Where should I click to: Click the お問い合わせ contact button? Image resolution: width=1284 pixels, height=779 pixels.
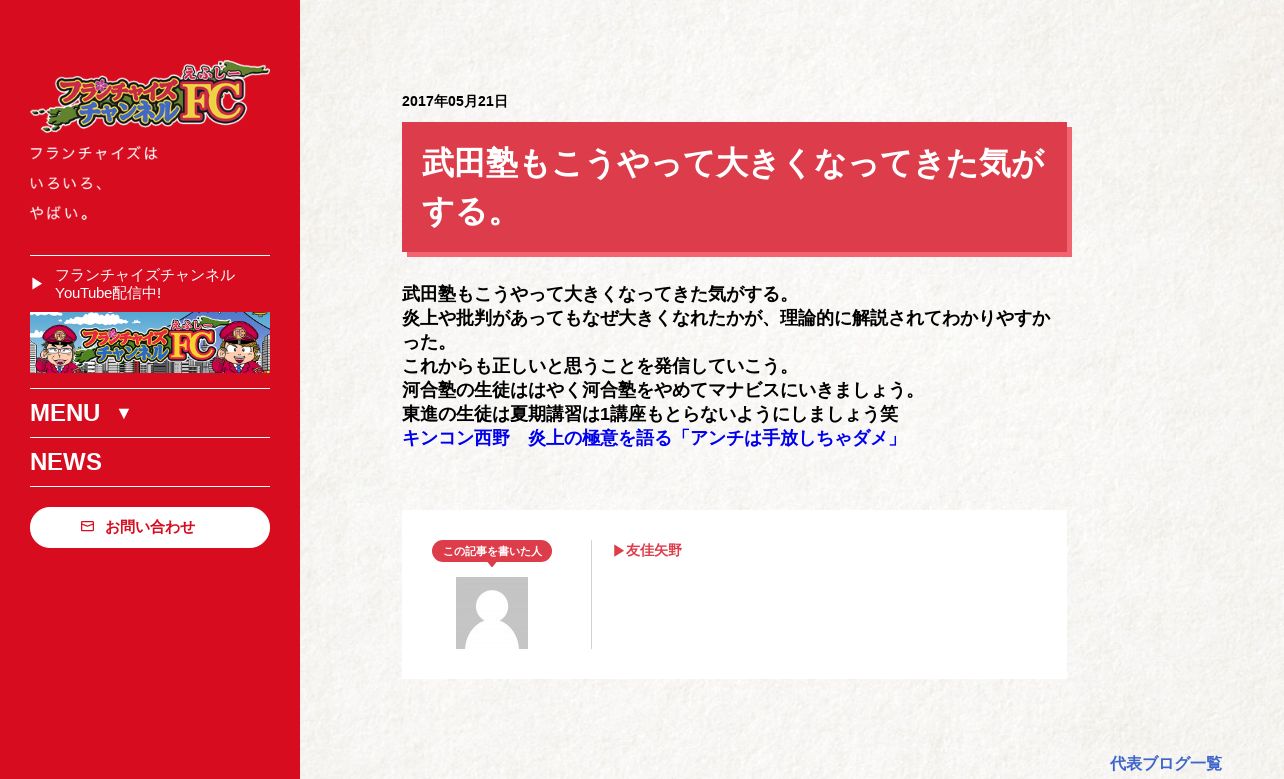coord(150,527)
